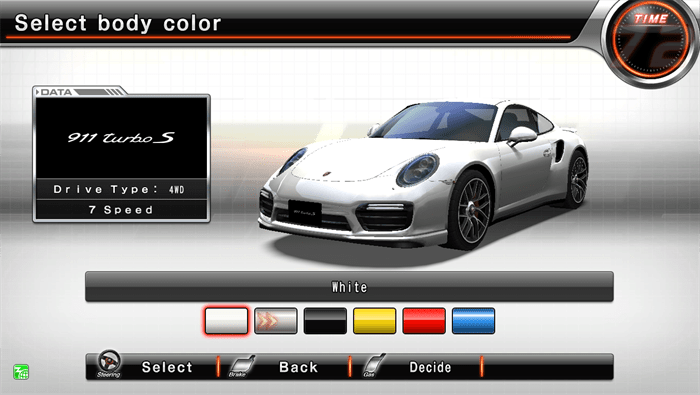This screenshot has height=395, width=700.
Task: Click the 7 Speed row
Action: (x=121, y=210)
